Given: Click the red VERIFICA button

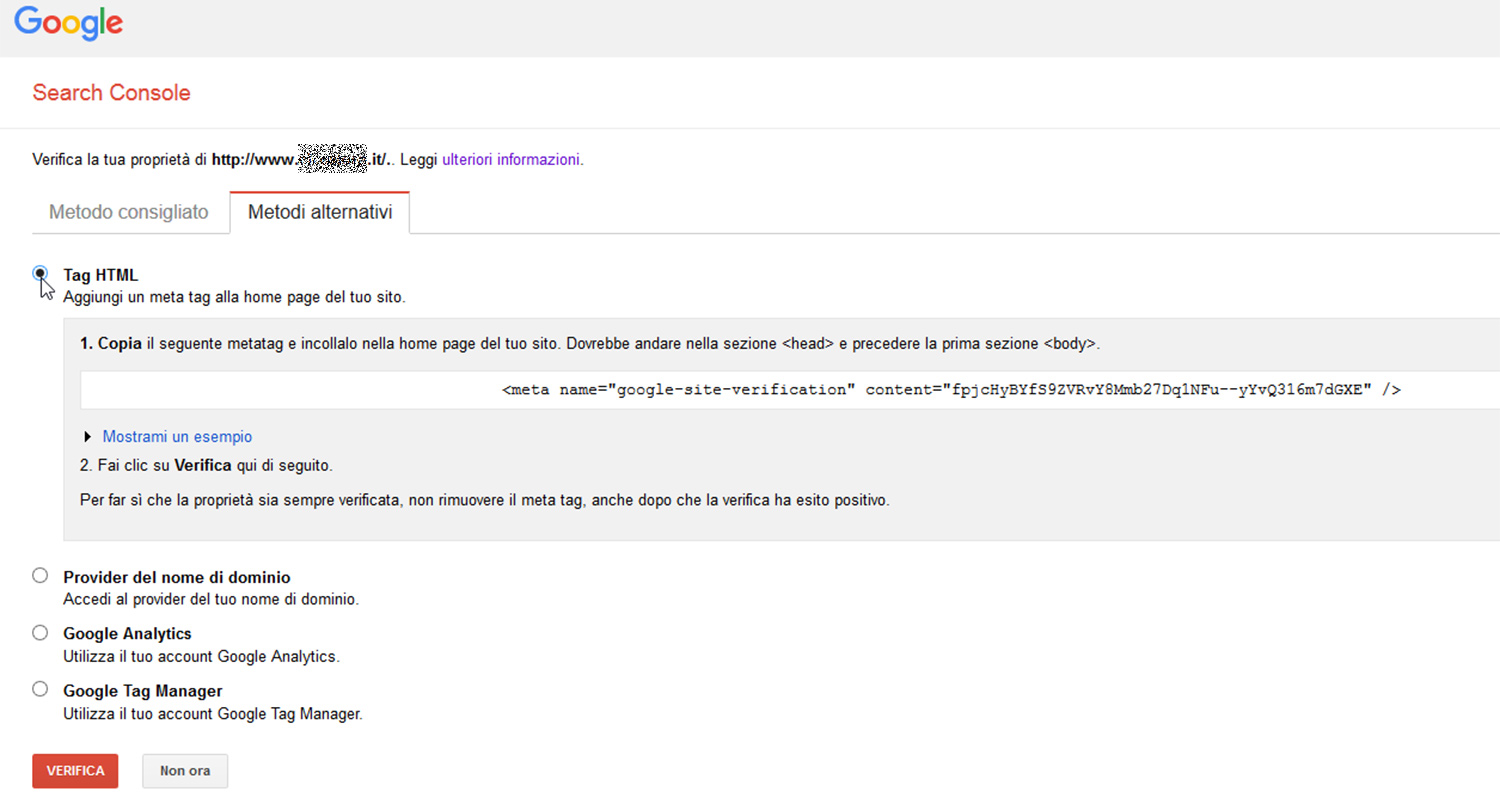Looking at the screenshot, I should click(75, 771).
